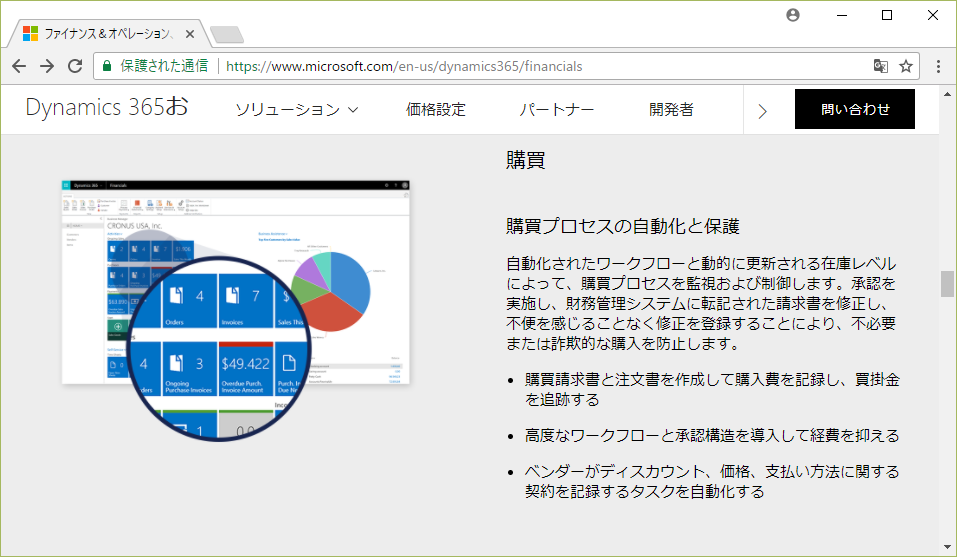Click the paragraph starting 自動化されたワークフロー
The height and width of the screenshot is (557, 957).
click(x=701, y=303)
